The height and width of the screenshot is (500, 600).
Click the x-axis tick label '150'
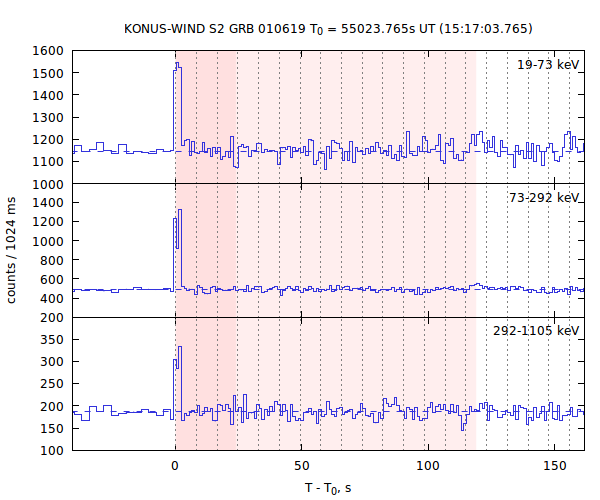pos(554,466)
